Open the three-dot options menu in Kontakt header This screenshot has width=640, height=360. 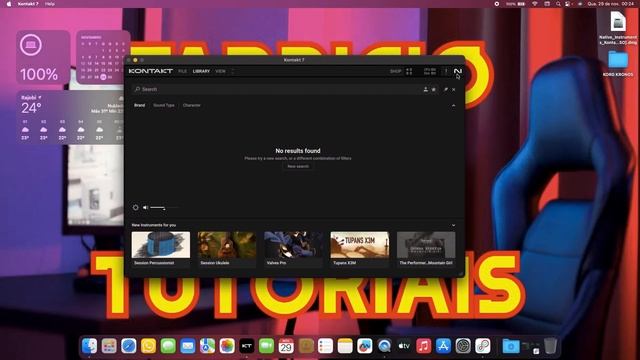click(x=446, y=71)
